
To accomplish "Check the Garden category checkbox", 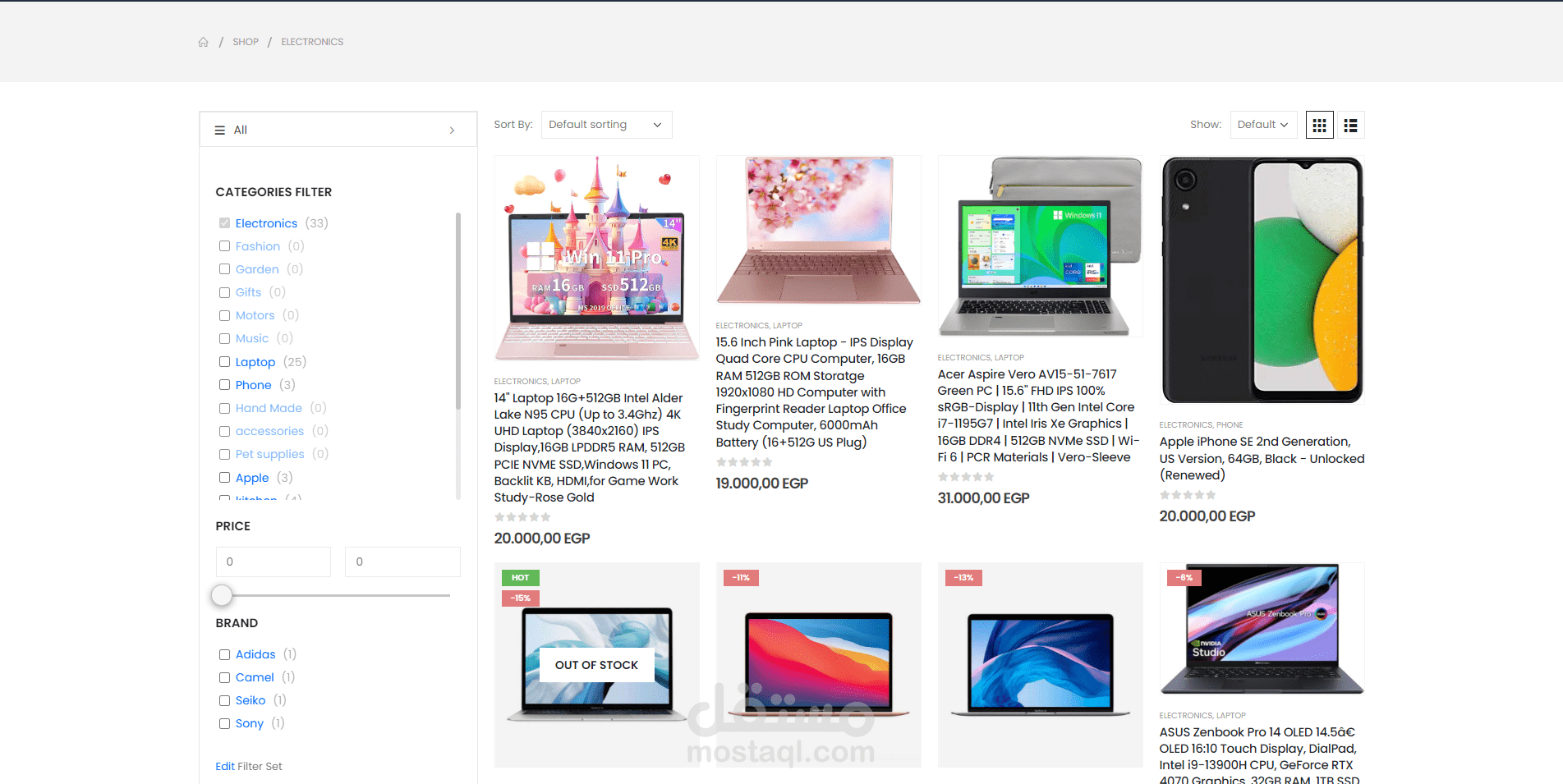I will pos(224,269).
